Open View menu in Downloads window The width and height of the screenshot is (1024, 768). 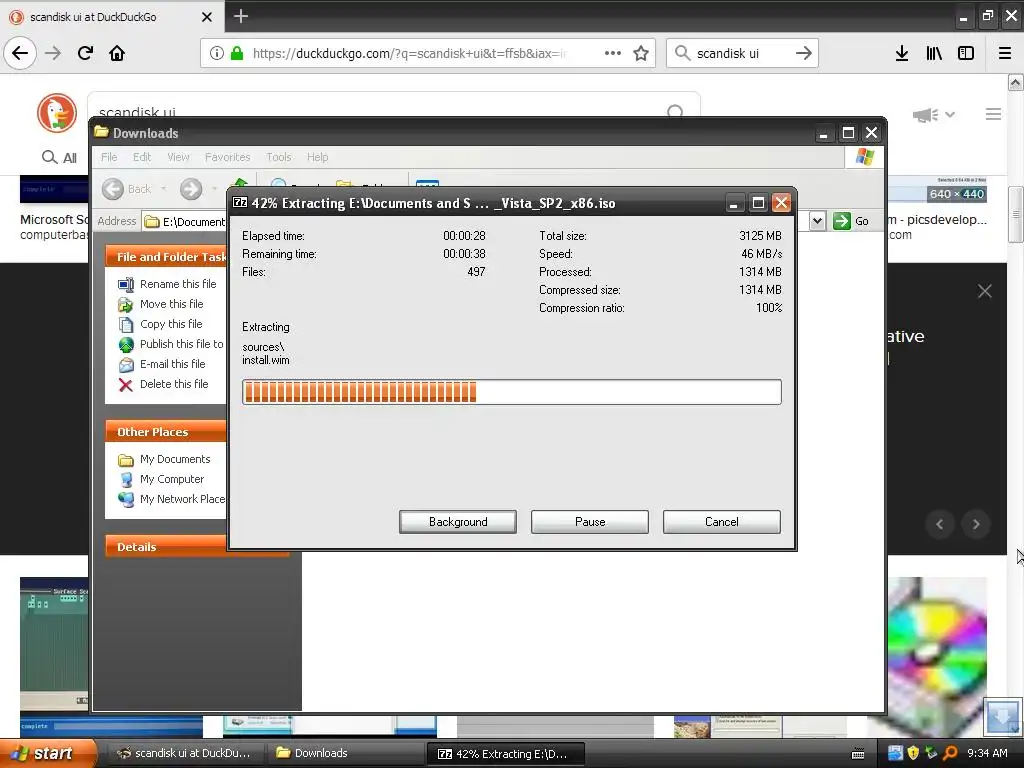178,157
